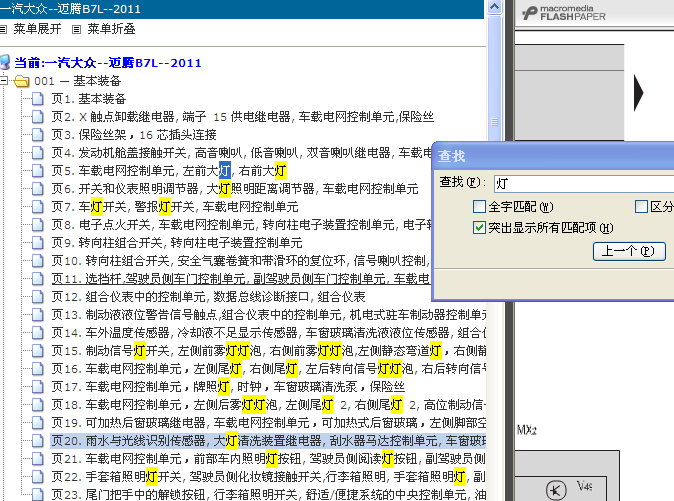Open 页23. 尾门把手中的解锁按钮 entry
674x501 pixels.
coord(269,495)
